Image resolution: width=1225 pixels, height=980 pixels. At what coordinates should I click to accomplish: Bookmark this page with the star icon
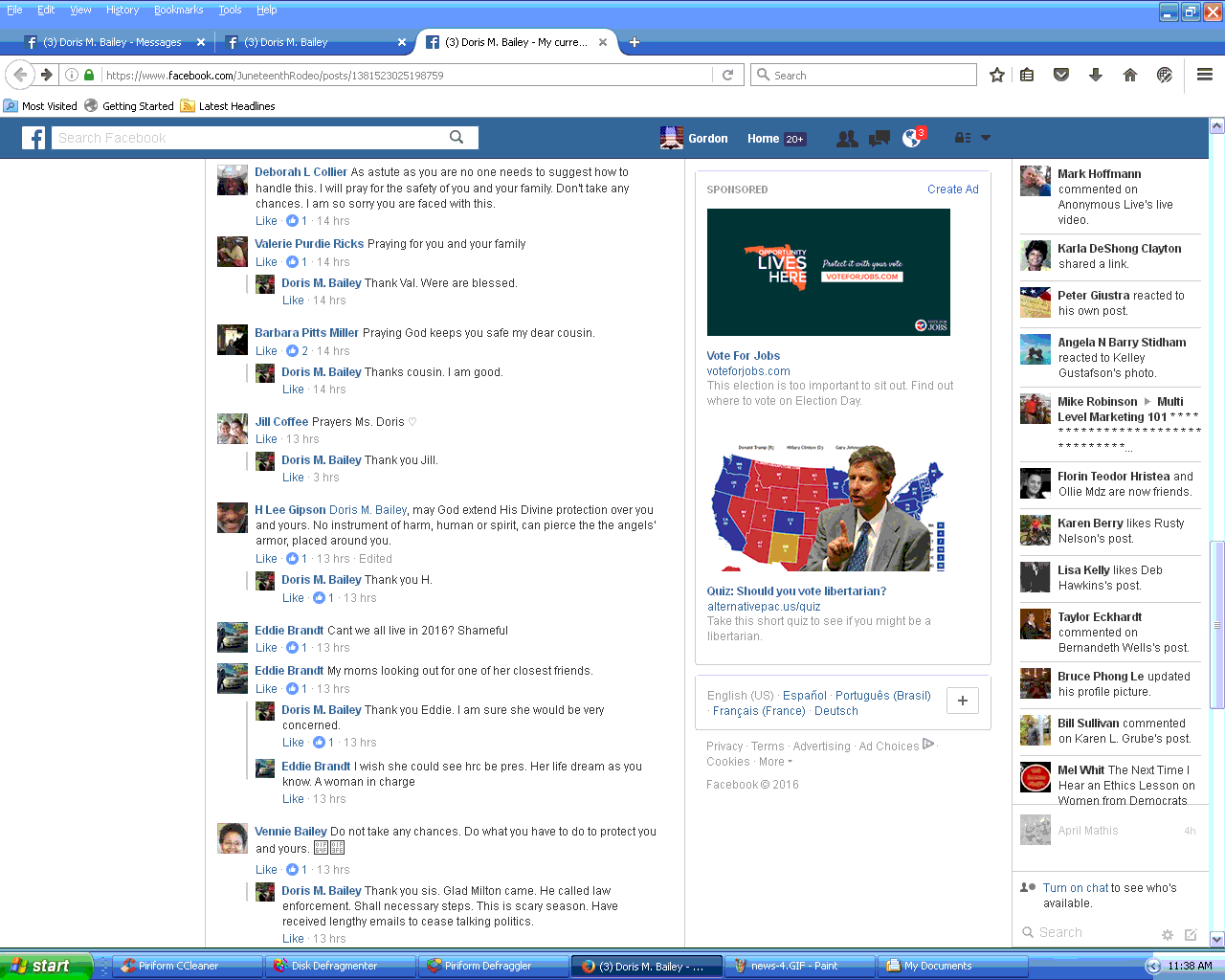tap(996, 75)
